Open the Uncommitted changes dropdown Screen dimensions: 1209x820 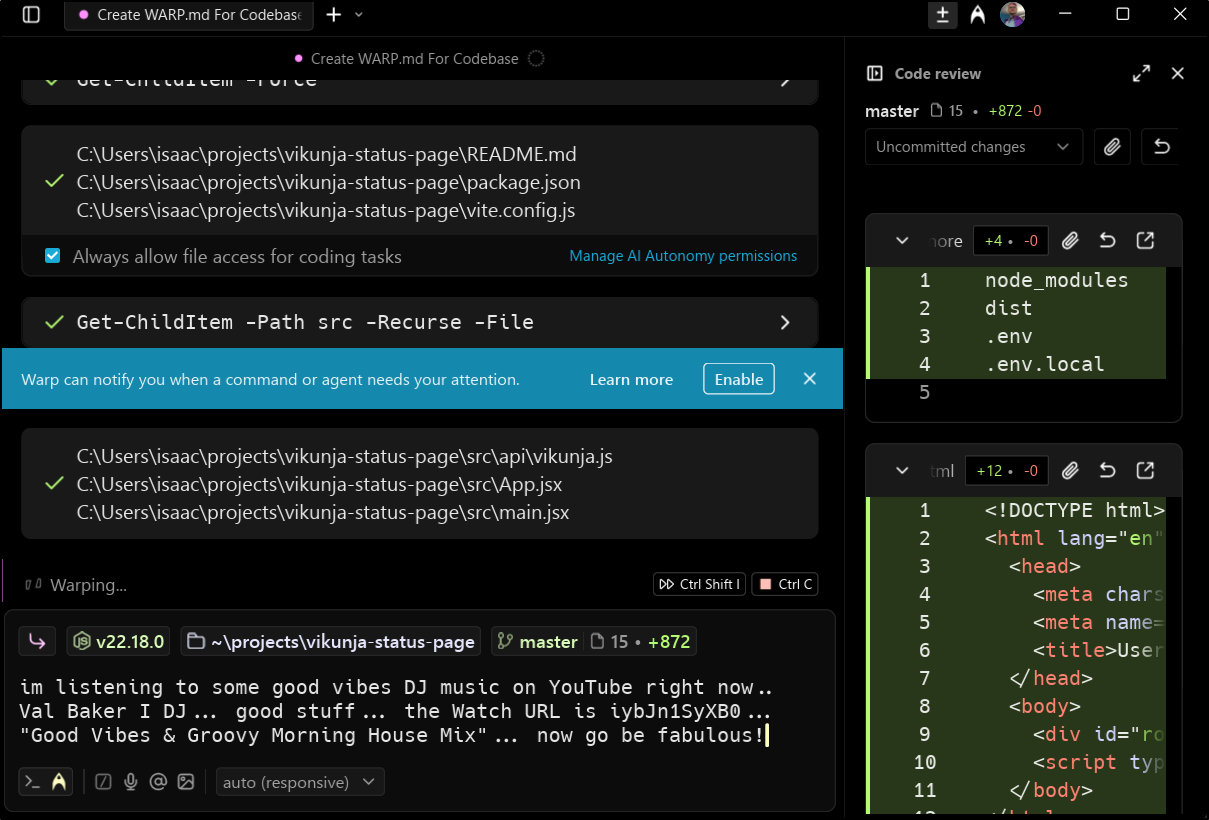coord(973,147)
